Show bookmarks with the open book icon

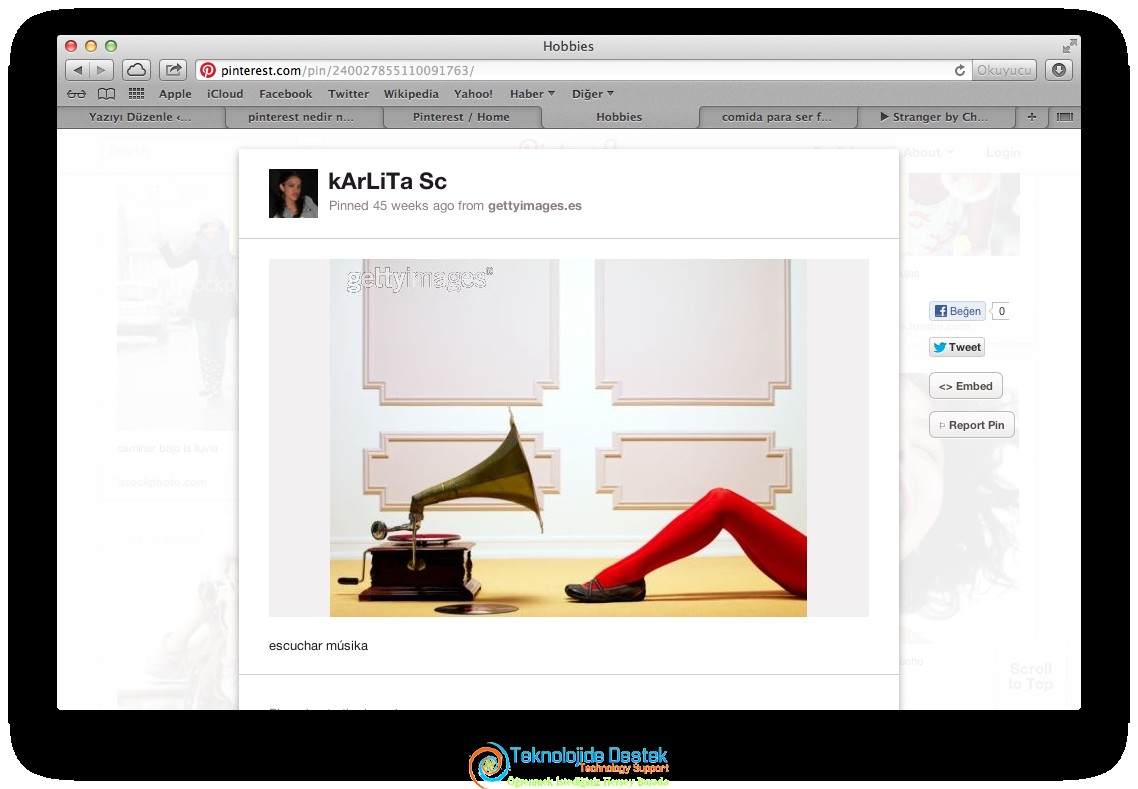tap(107, 94)
